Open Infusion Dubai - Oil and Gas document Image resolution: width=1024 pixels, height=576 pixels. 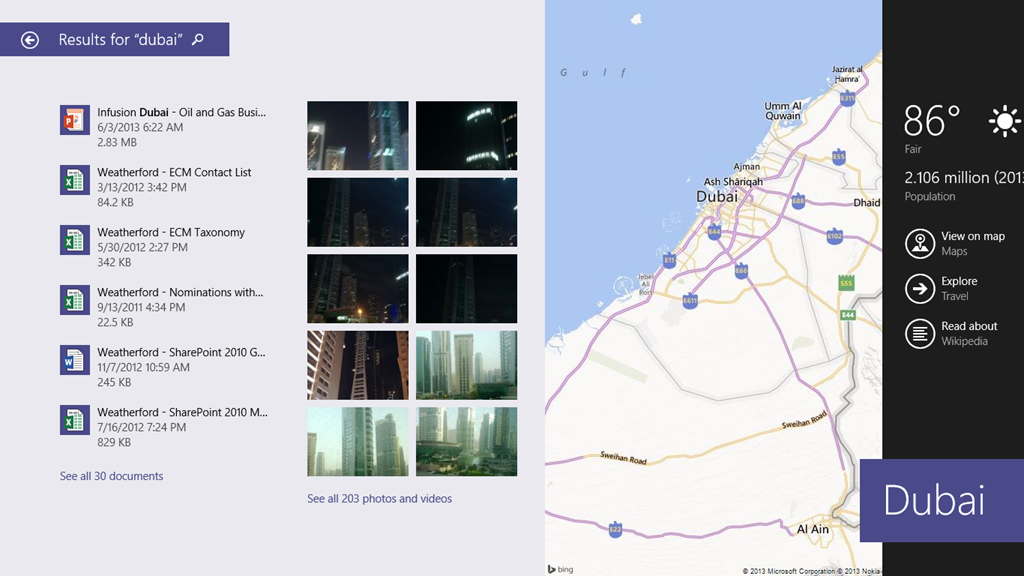(x=163, y=127)
